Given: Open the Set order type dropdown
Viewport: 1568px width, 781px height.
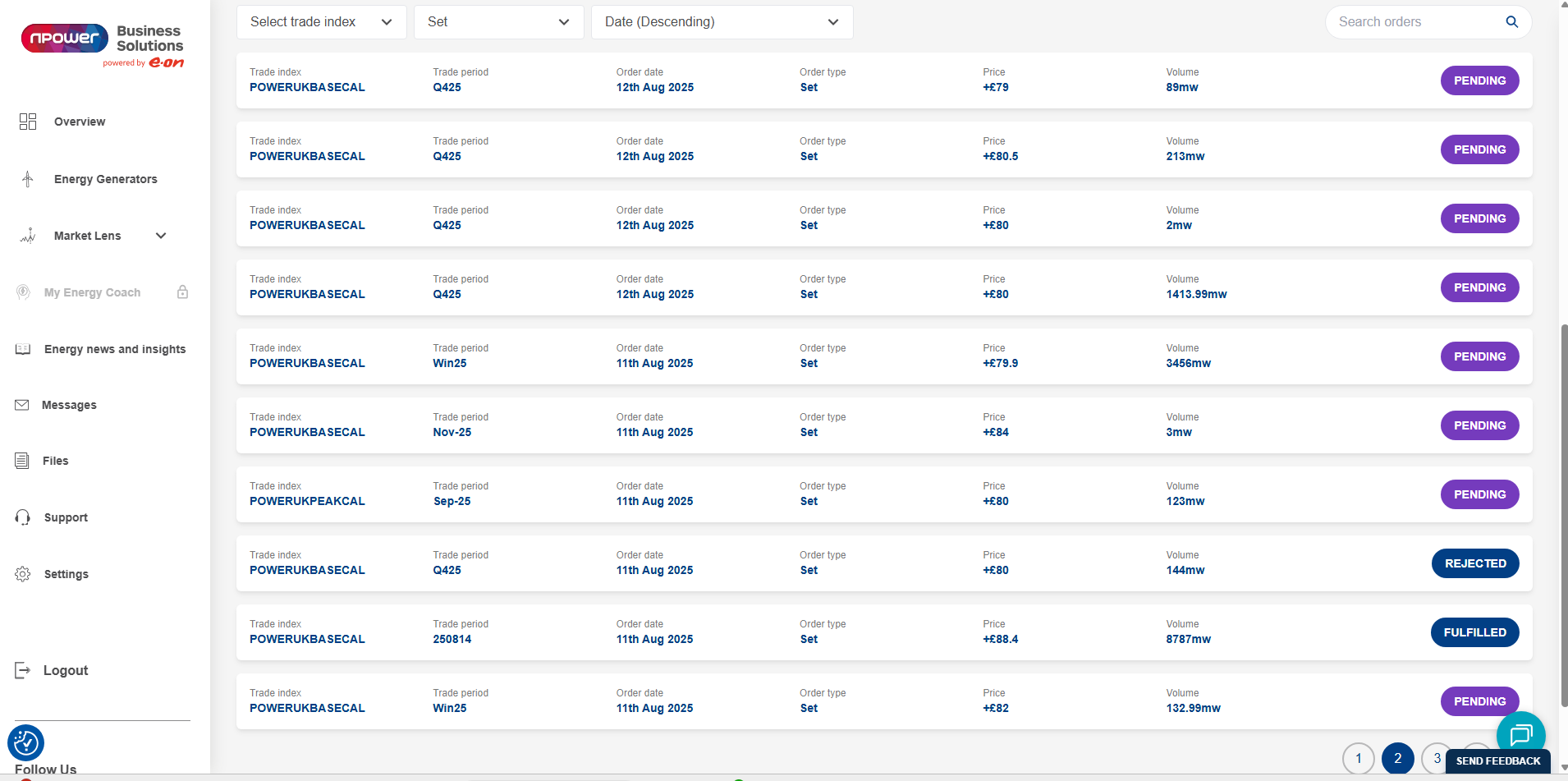Looking at the screenshot, I should (498, 22).
